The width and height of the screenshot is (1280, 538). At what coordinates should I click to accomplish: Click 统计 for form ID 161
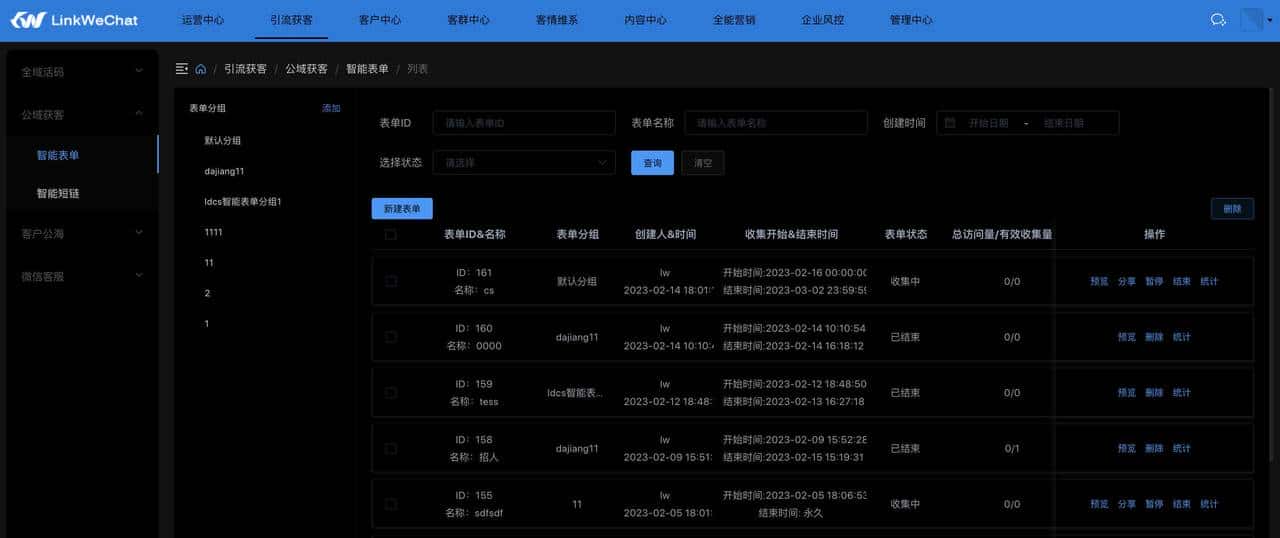(x=1209, y=282)
